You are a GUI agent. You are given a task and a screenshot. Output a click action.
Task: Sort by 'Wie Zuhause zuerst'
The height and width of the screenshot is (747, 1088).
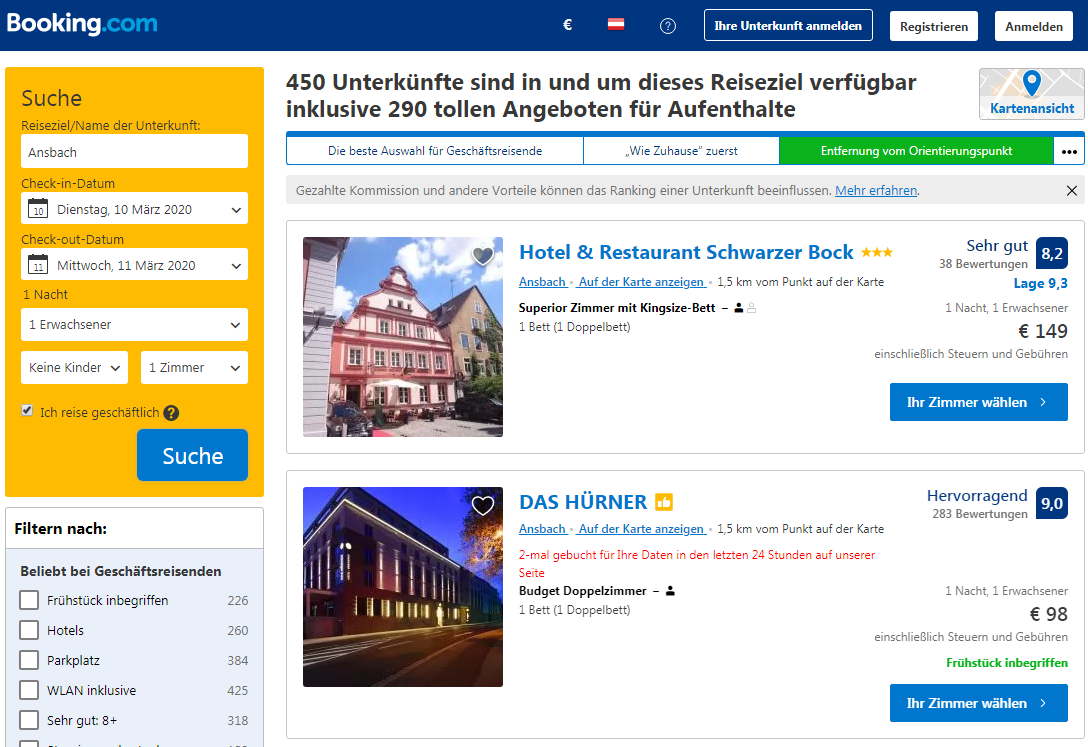(681, 151)
